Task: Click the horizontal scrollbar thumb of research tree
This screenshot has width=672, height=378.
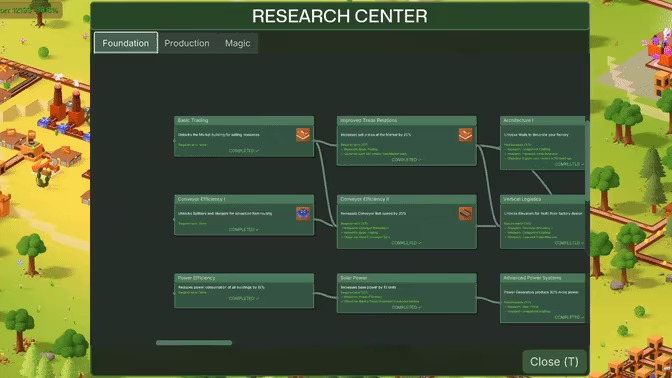Action: pyautogui.click(x=194, y=343)
